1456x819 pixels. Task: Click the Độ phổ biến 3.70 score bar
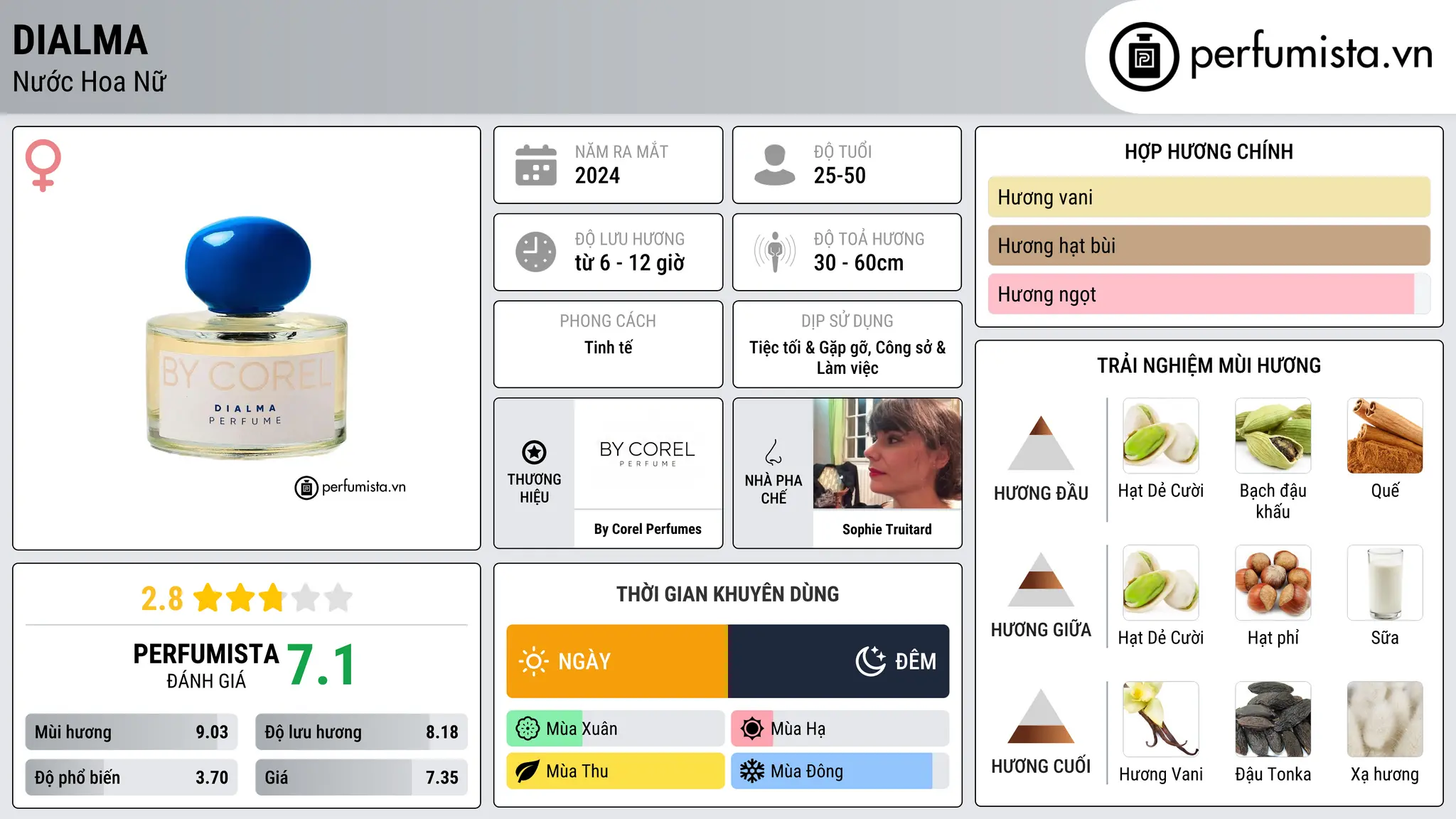click(132, 777)
